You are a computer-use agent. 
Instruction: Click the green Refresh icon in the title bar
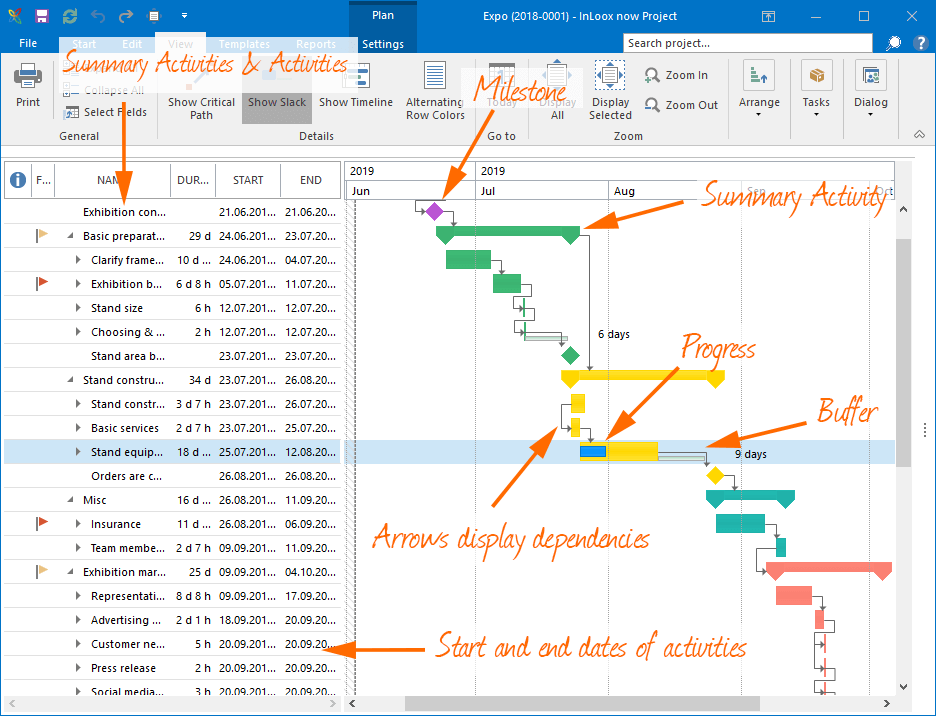click(x=70, y=16)
